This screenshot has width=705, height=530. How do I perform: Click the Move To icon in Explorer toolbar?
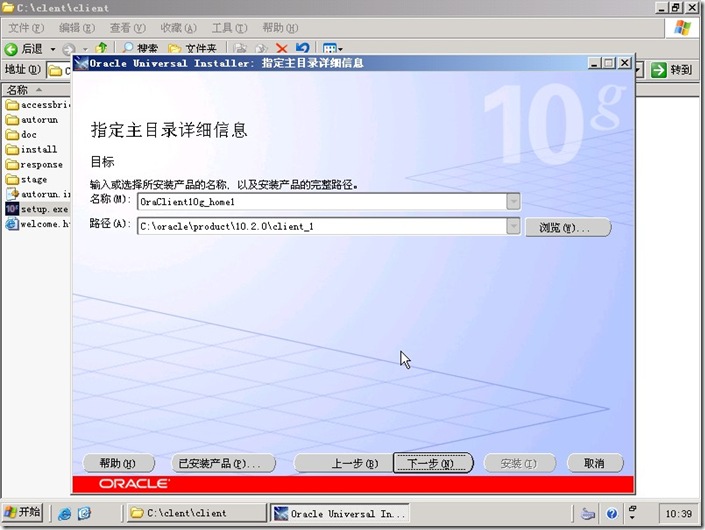[x=241, y=48]
